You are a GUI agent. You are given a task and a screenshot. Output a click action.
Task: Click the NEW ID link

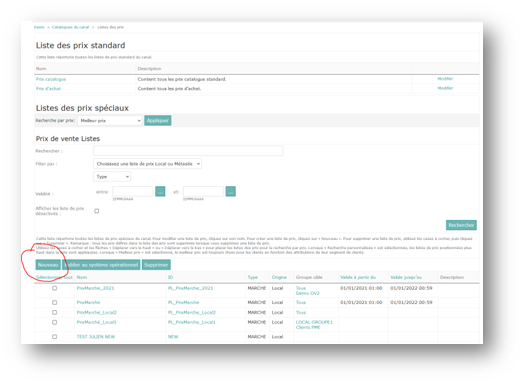point(173,337)
